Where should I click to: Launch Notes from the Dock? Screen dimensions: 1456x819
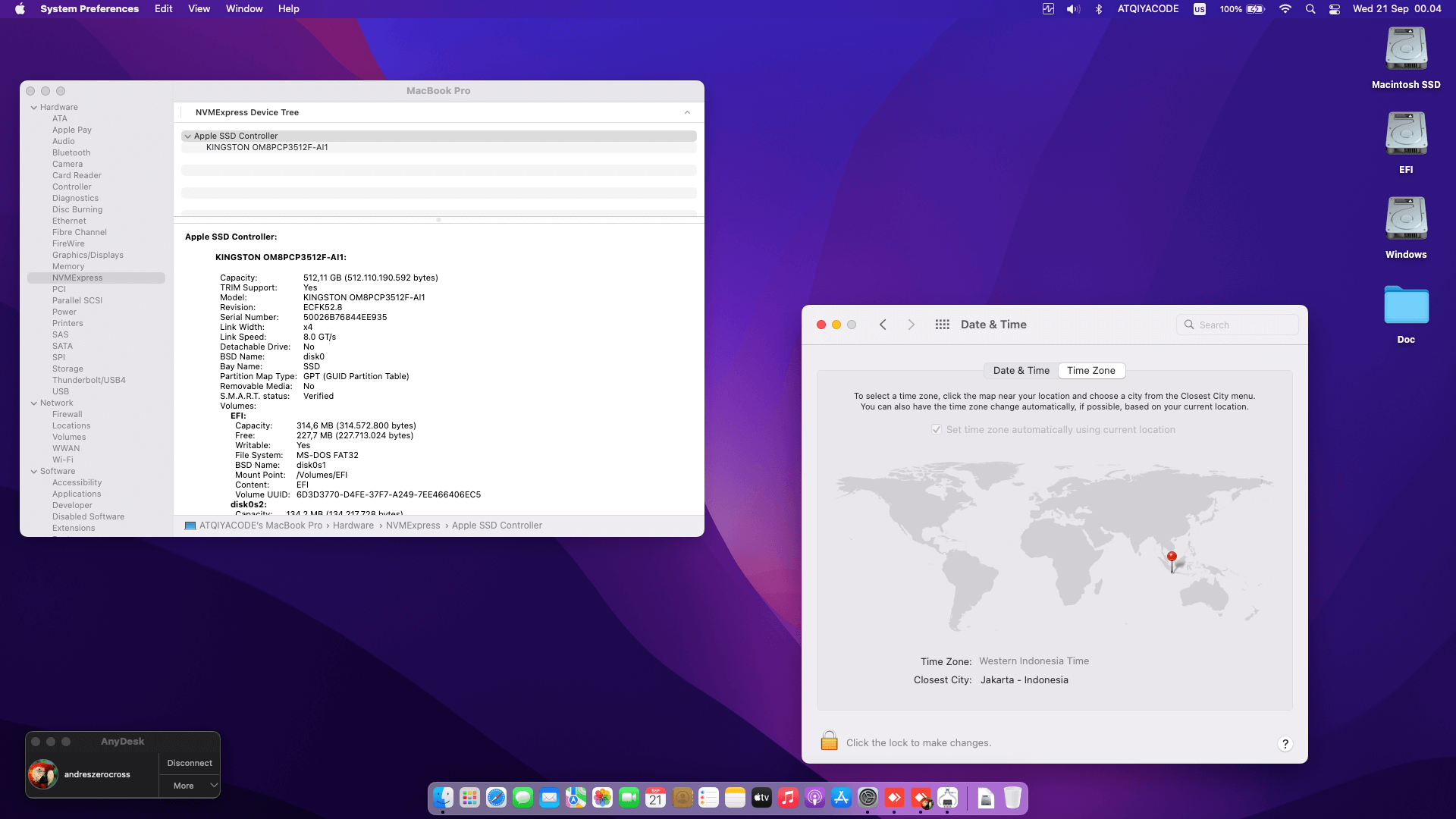coord(735,798)
